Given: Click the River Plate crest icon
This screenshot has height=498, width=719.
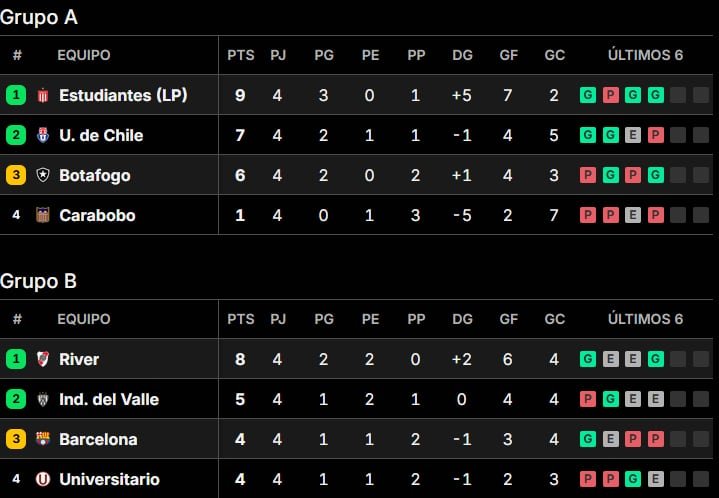Looking at the screenshot, I should [43, 359].
